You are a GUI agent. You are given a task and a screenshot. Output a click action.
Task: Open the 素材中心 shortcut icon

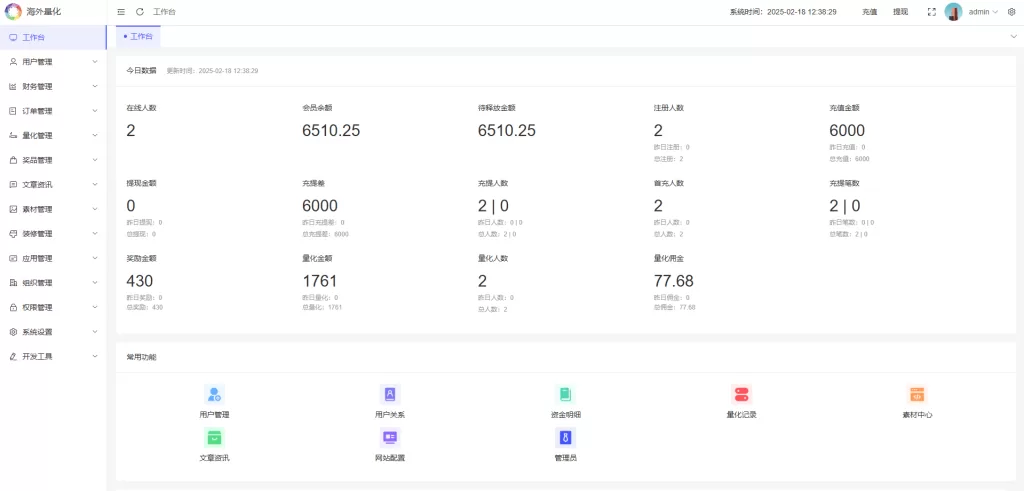pos(917,394)
